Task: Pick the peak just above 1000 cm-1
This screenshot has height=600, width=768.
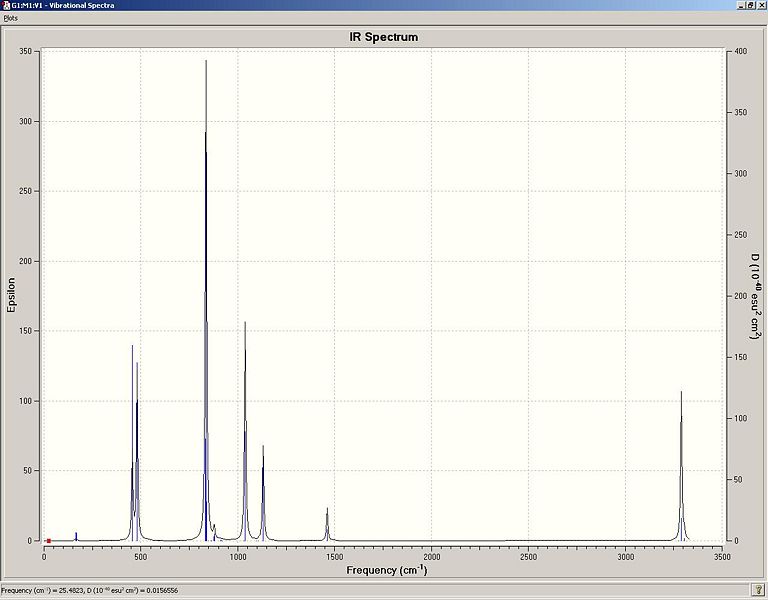Action: (x=245, y=431)
